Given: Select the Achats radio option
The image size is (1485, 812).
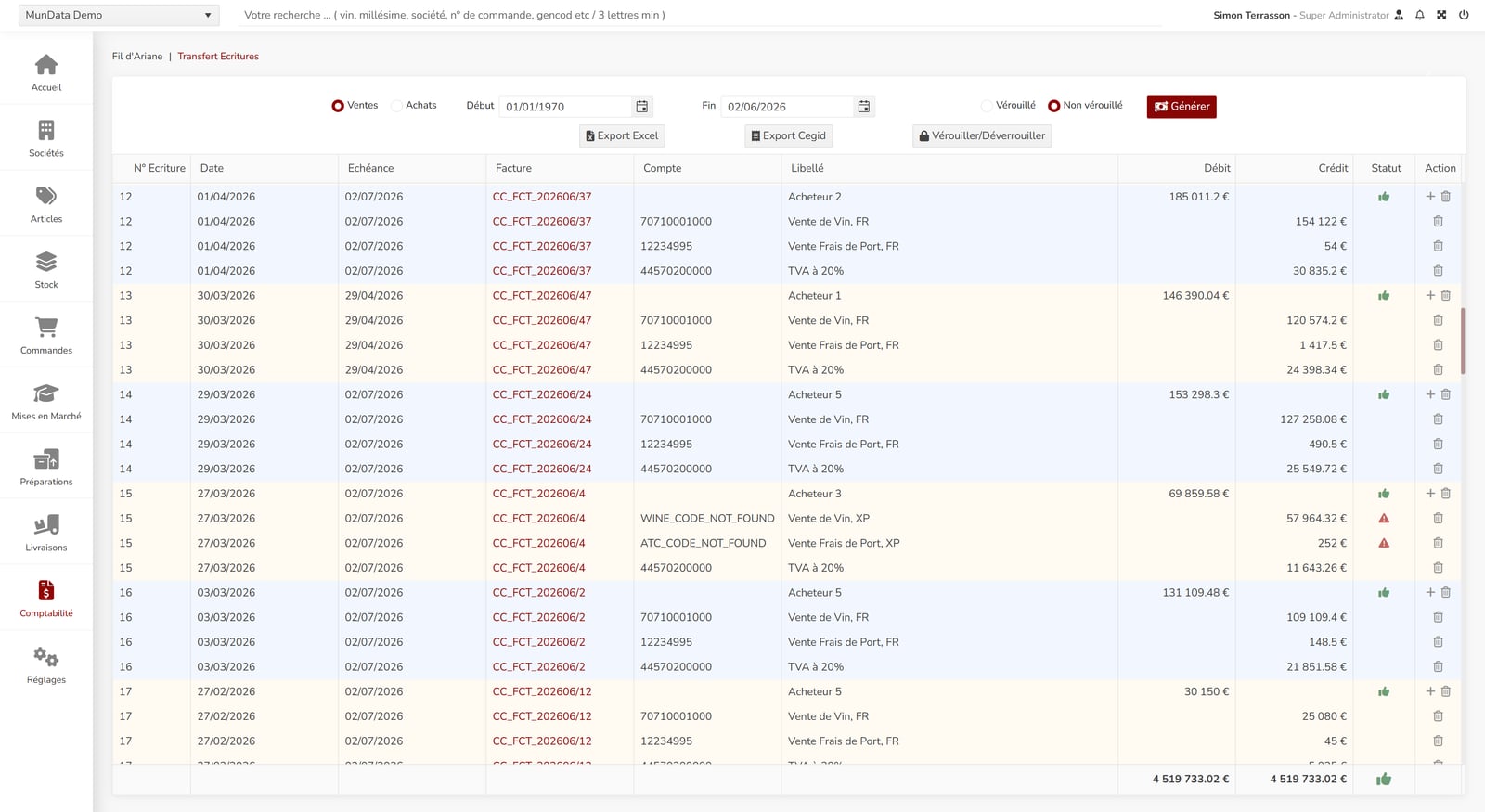Looking at the screenshot, I should tap(397, 106).
